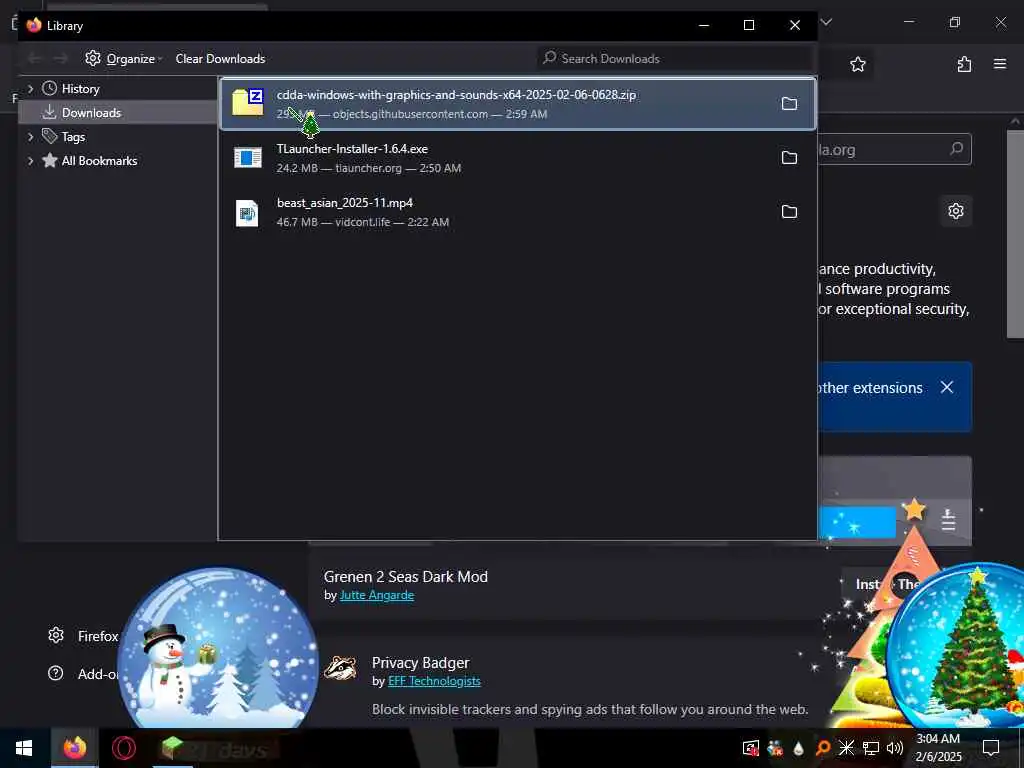
Task: Bookmark page with Firefox star icon
Action: click(857, 64)
